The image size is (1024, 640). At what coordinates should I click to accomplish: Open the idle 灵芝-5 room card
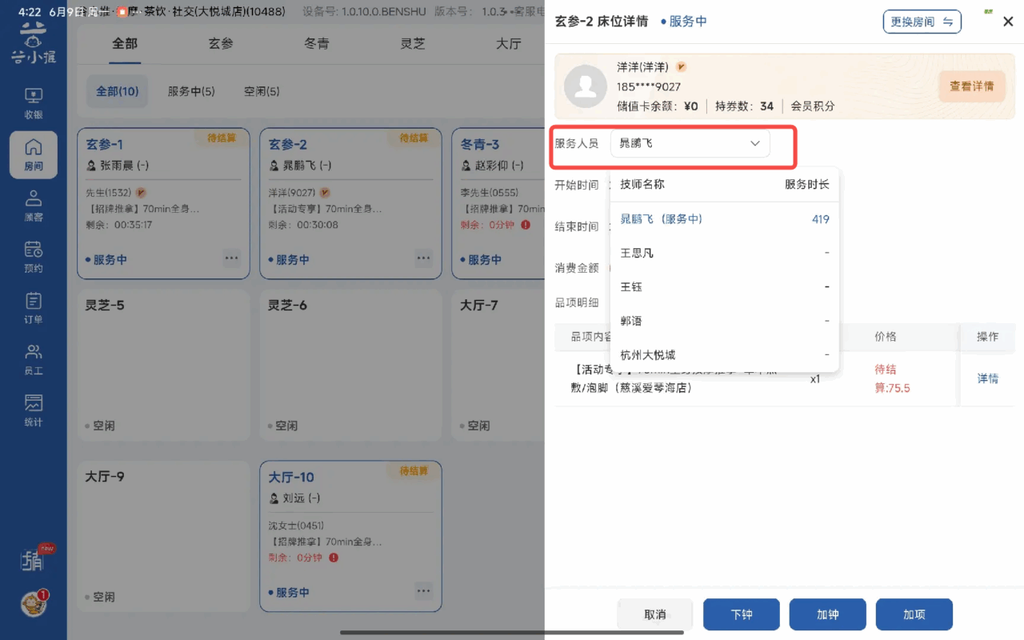pyautogui.click(x=163, y=365)
